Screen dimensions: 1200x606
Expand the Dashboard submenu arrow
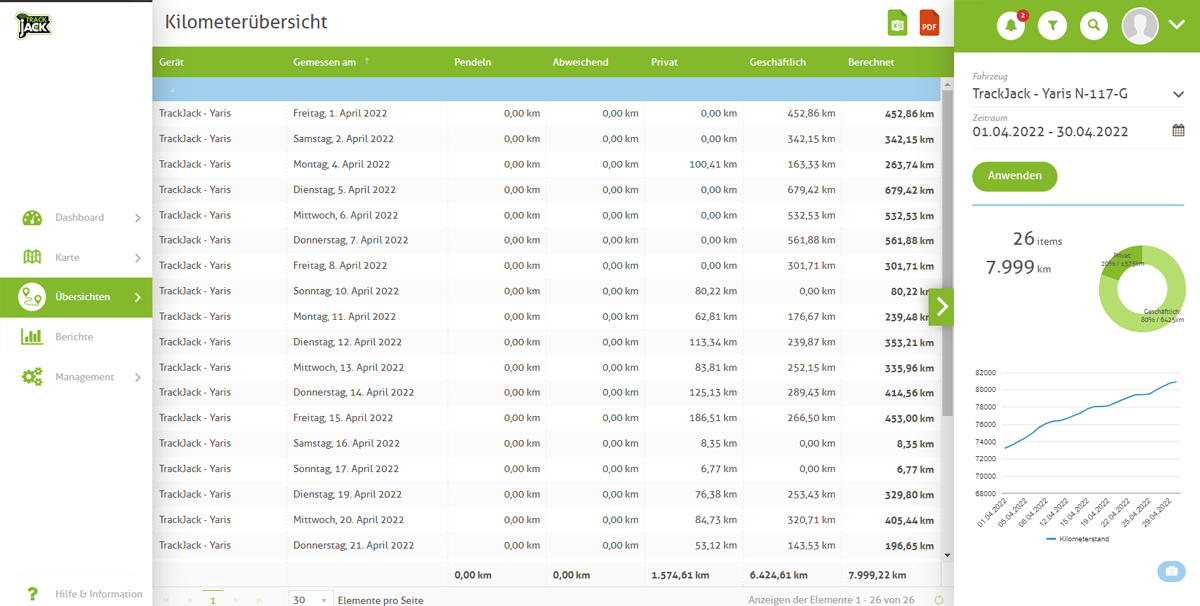click(138, 217)
